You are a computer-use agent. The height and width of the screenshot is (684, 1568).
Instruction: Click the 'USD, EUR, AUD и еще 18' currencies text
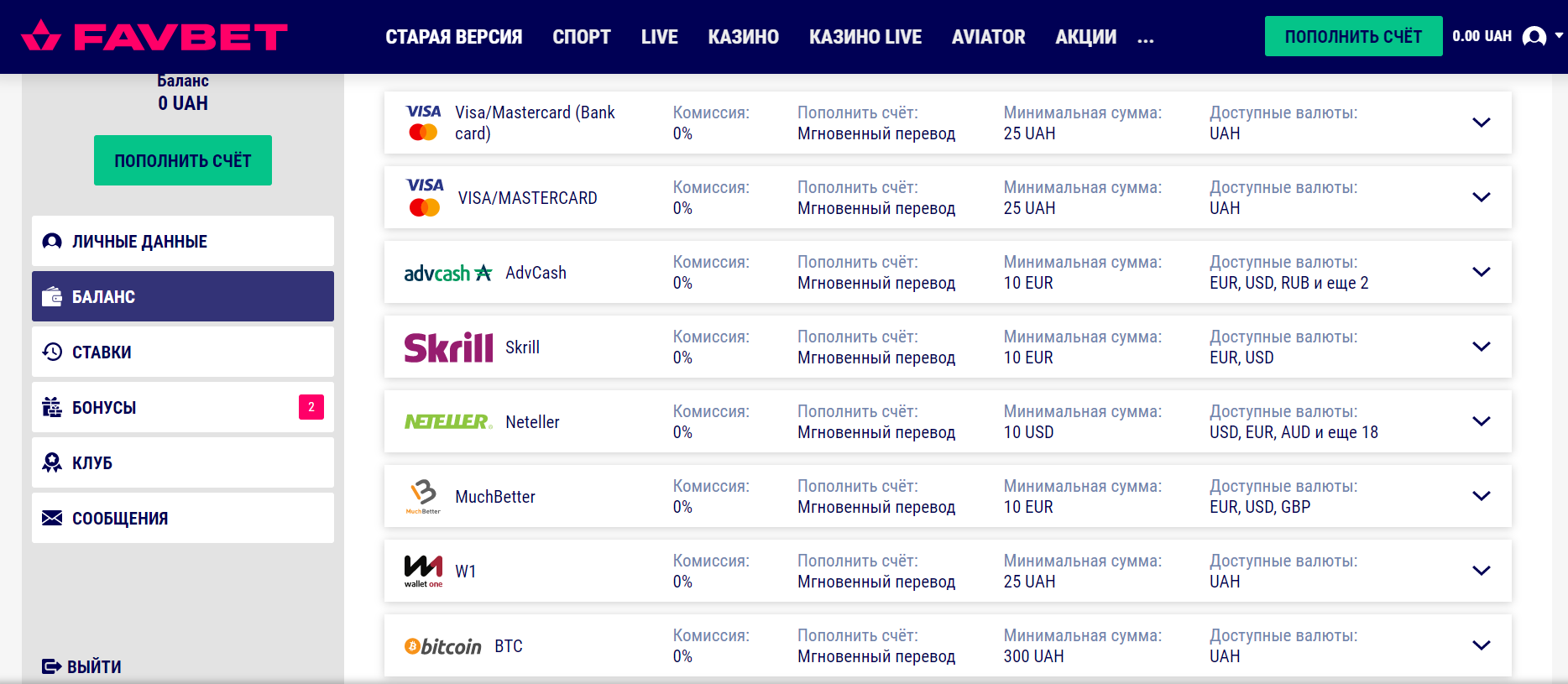point(1294,432)
